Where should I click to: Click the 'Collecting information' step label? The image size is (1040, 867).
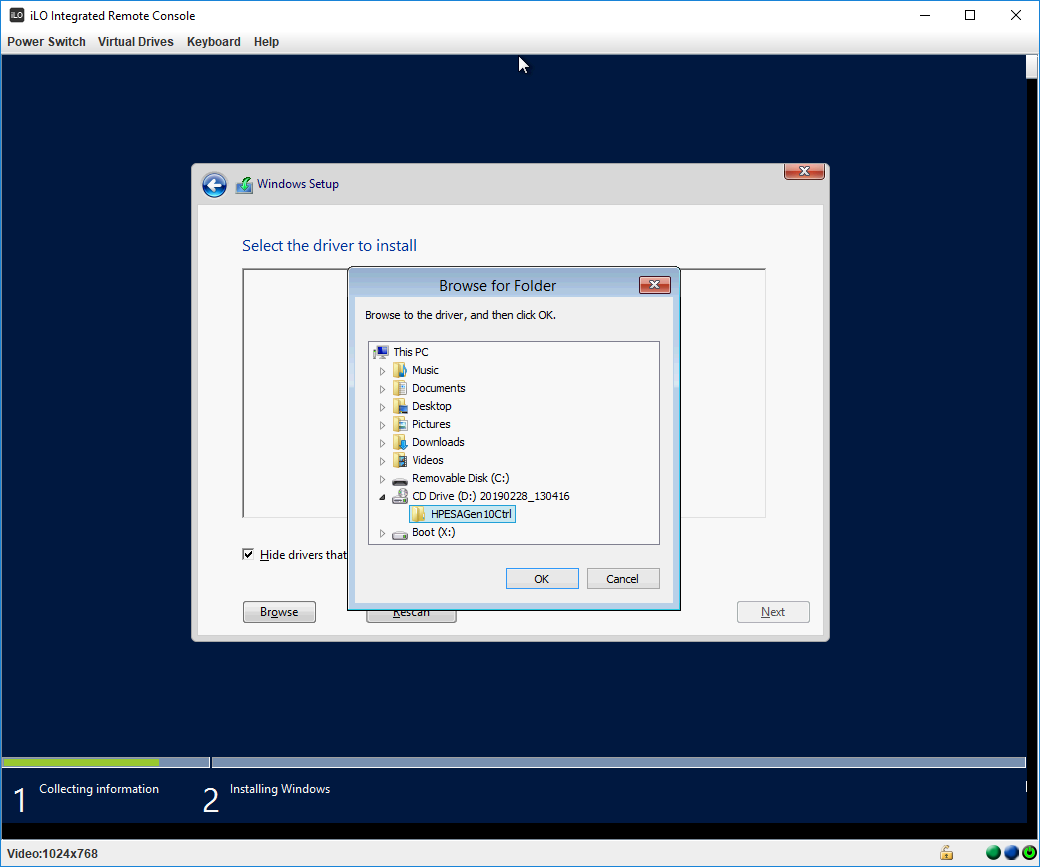pos(99,789)
